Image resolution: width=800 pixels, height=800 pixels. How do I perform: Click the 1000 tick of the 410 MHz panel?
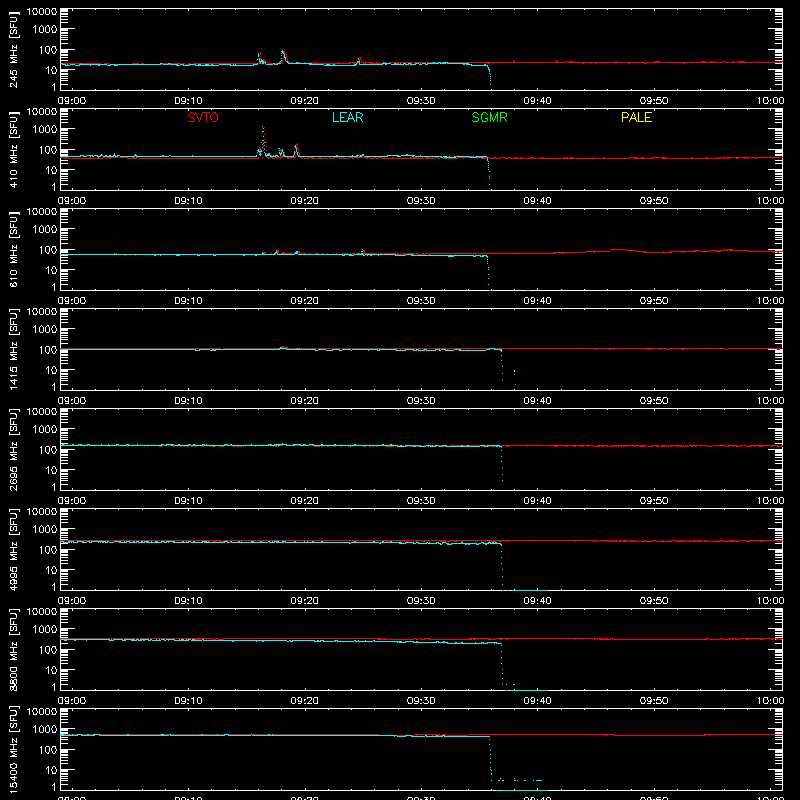45,130
